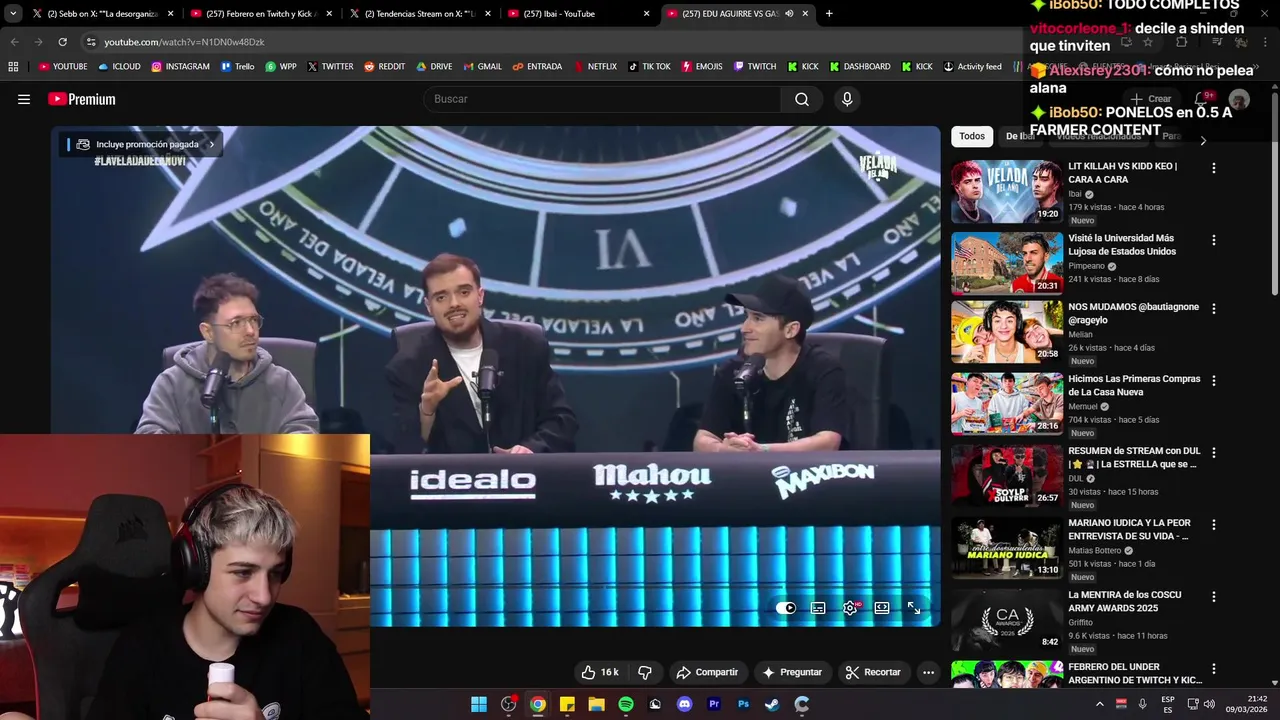
Task: Open La MENTIRA de los COSCU ARMY AWARDS thumbnail
Action: [1006, 619]
